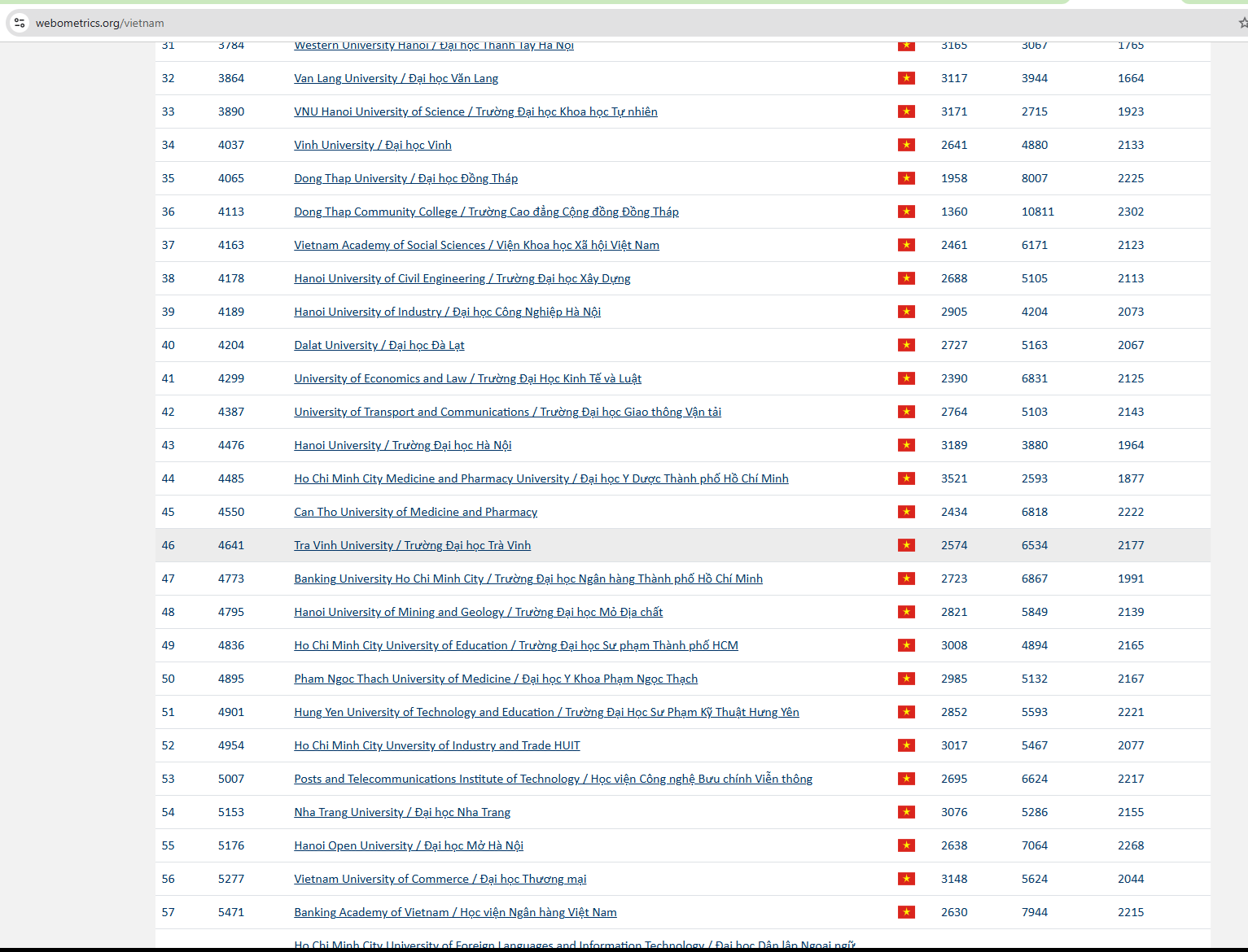Open Hanoi University of Civil Engineering link
The height and width of the screenshot is (952, 1248).
click(462, 278)
